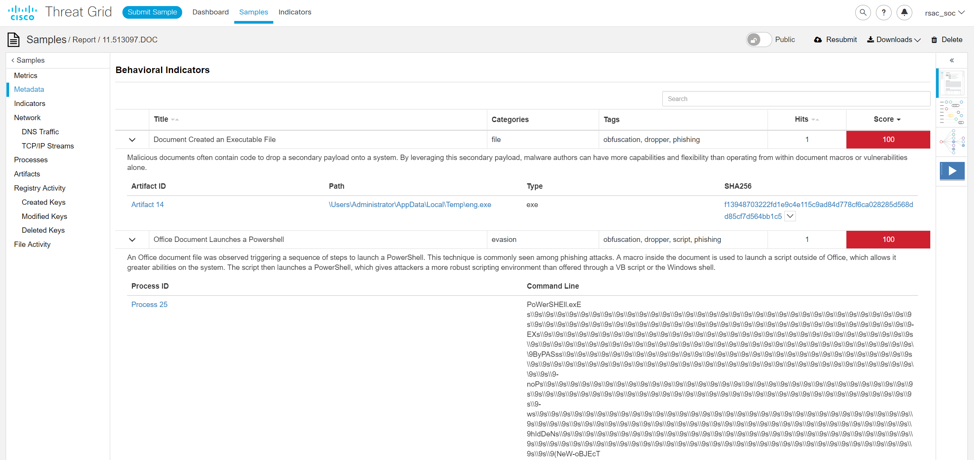This screenshot has width=974, height=460.
Task: Open the Downloads dropdown menu
Action: [x=893, y=40]
